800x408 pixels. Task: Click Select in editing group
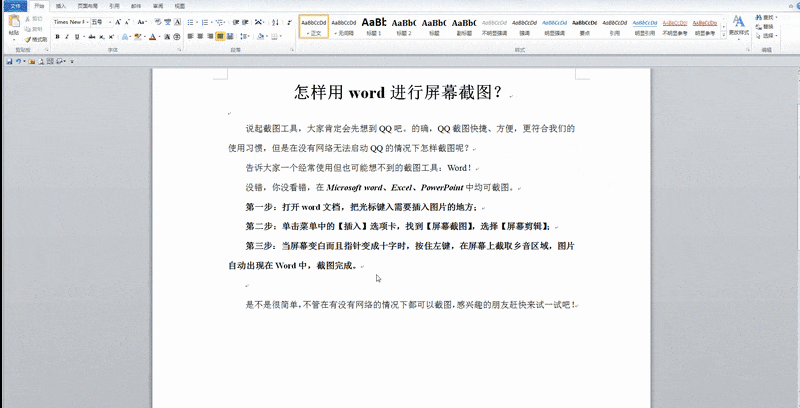point(766,36)
